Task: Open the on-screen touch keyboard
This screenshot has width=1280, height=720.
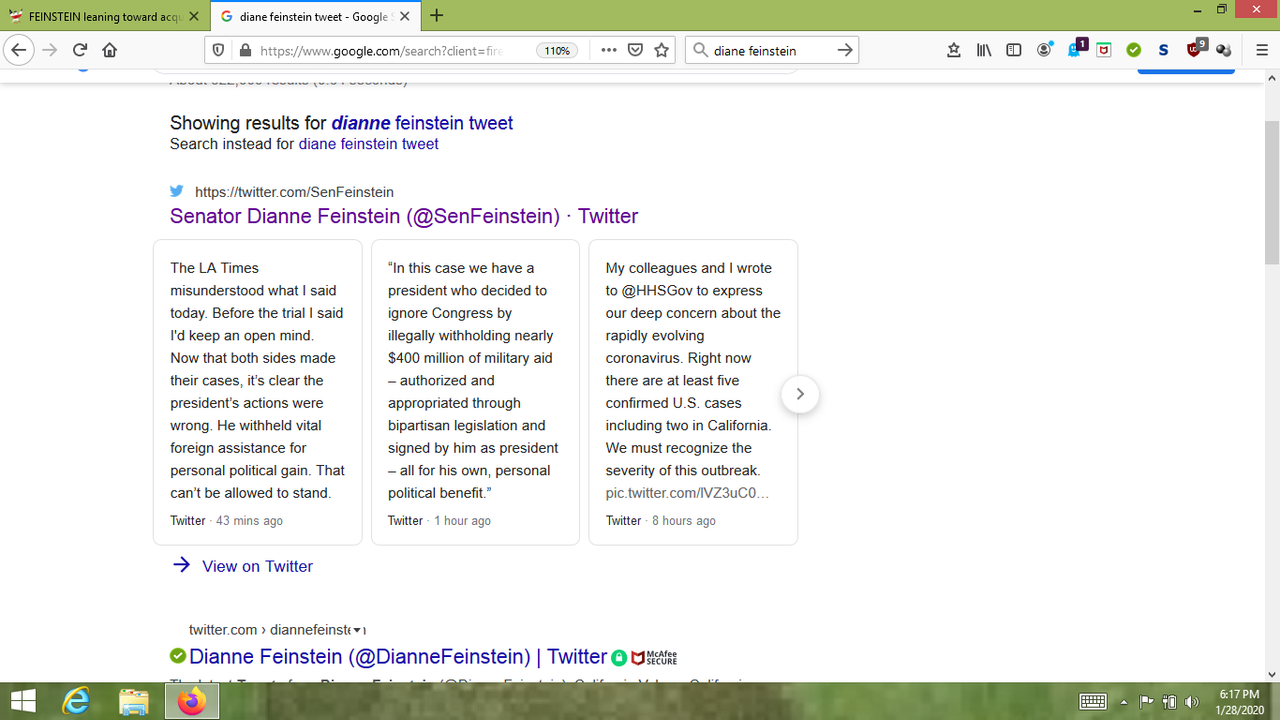Action: click(1093, 702)
